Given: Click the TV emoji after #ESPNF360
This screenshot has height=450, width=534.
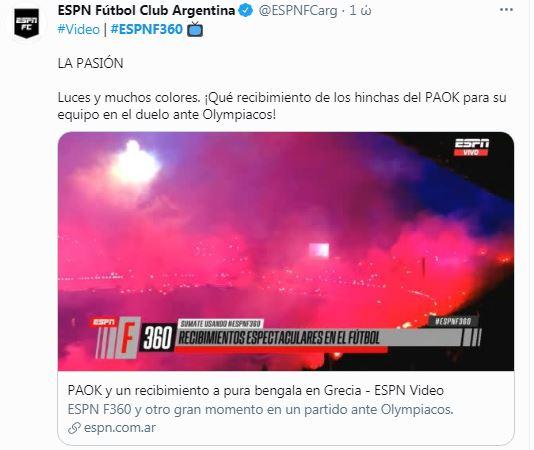Looking at the screenshot, I should click(x=195, y=29).
